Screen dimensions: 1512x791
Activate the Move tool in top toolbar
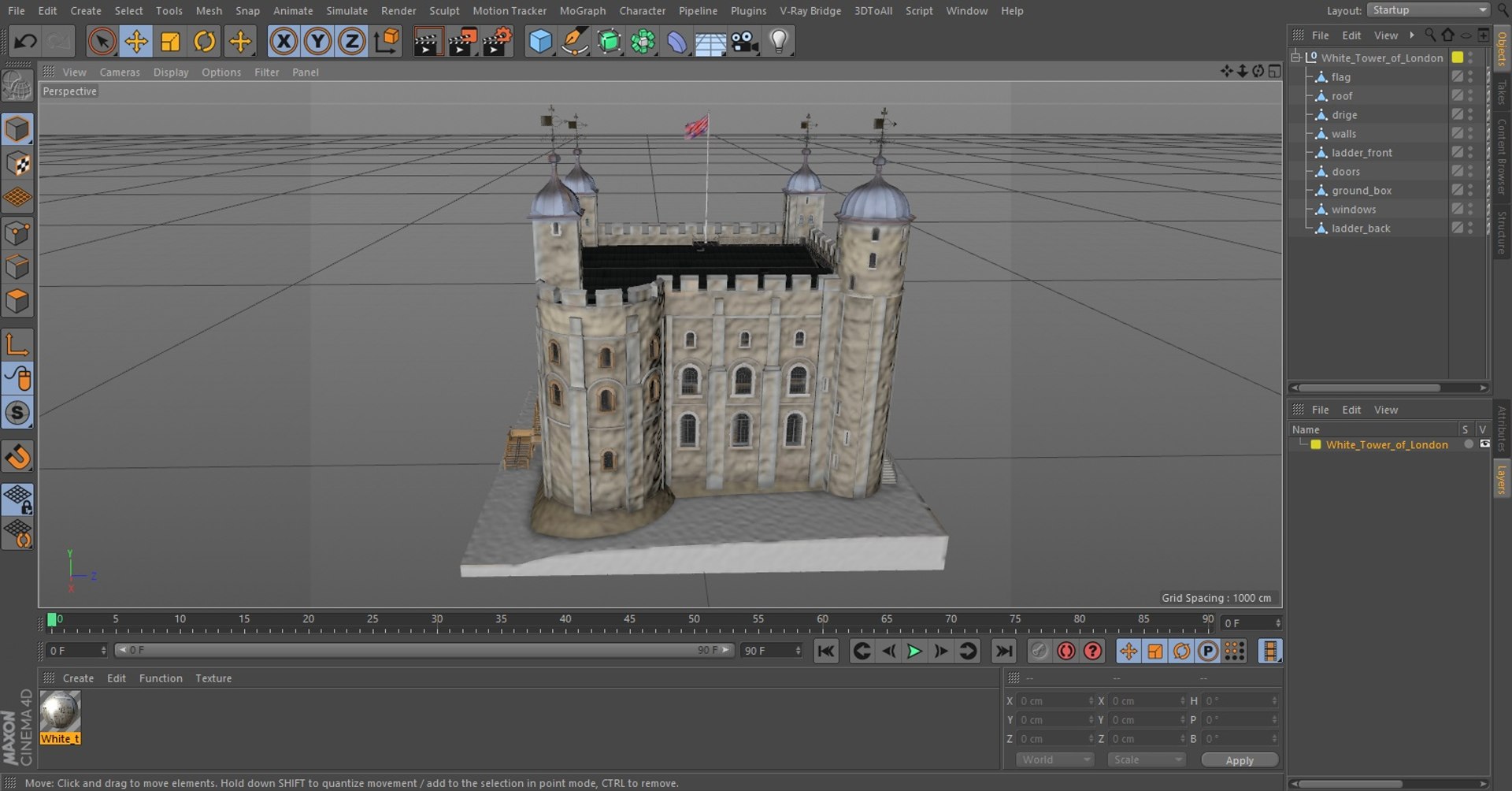(136, 41)
